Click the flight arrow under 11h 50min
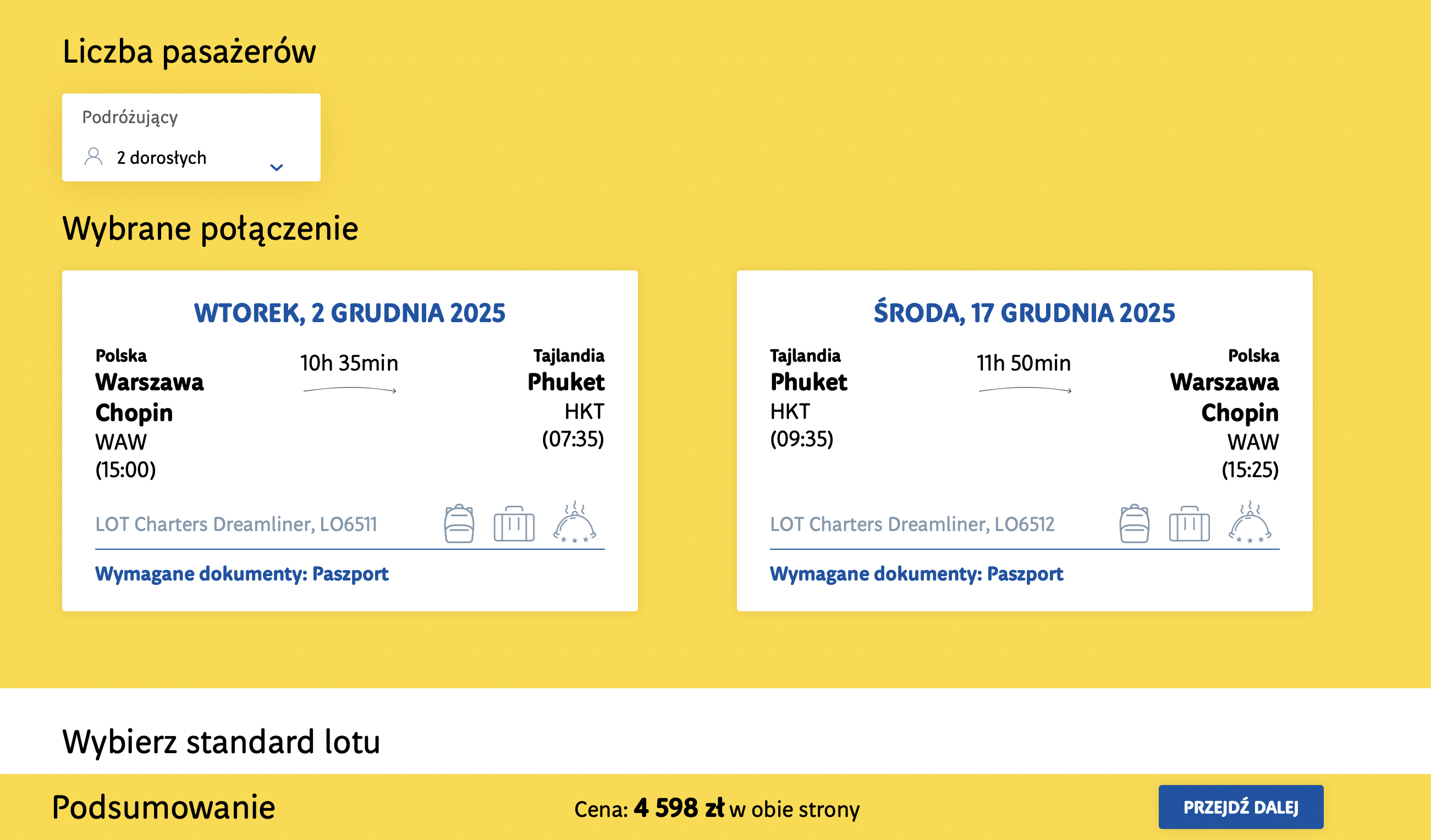 coord(1025,390)
